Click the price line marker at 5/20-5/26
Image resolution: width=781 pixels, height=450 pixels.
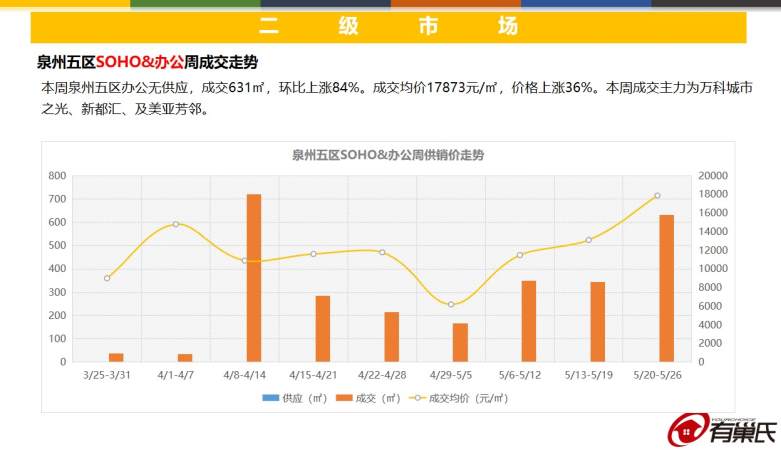(657, 196)
